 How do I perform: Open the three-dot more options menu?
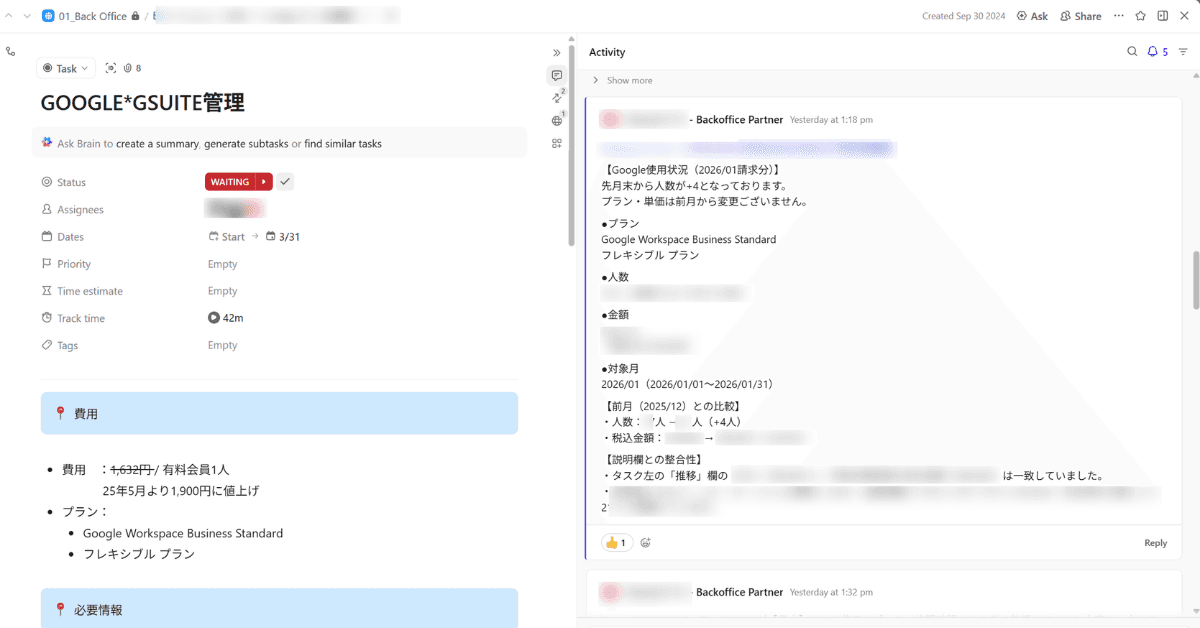[x=1118, y=16]
